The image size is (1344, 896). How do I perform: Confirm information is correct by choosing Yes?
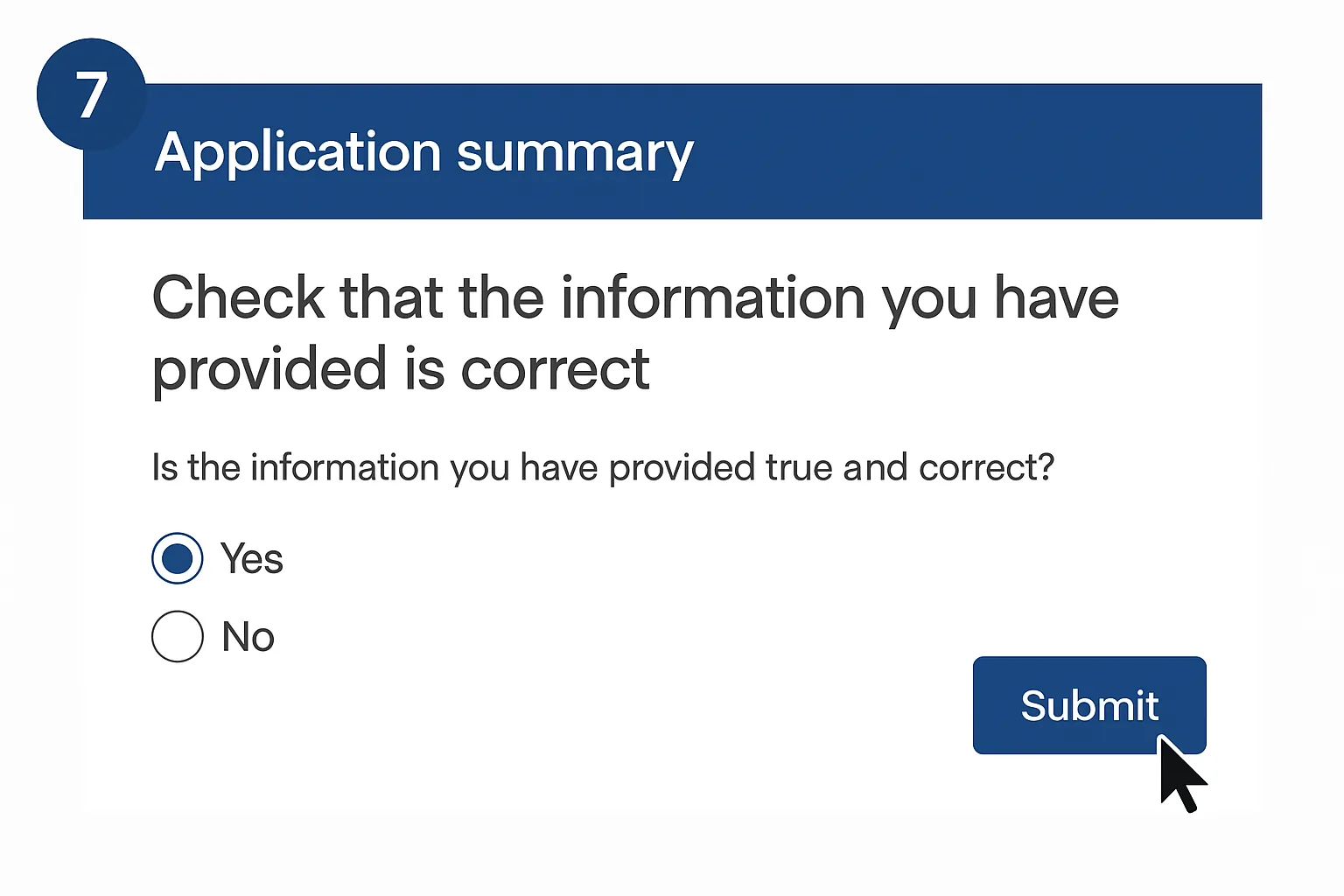click(x=178, y=558)
